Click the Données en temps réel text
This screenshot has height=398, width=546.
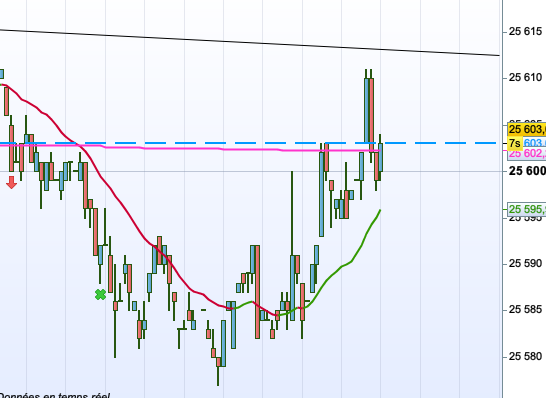[55, 396]
